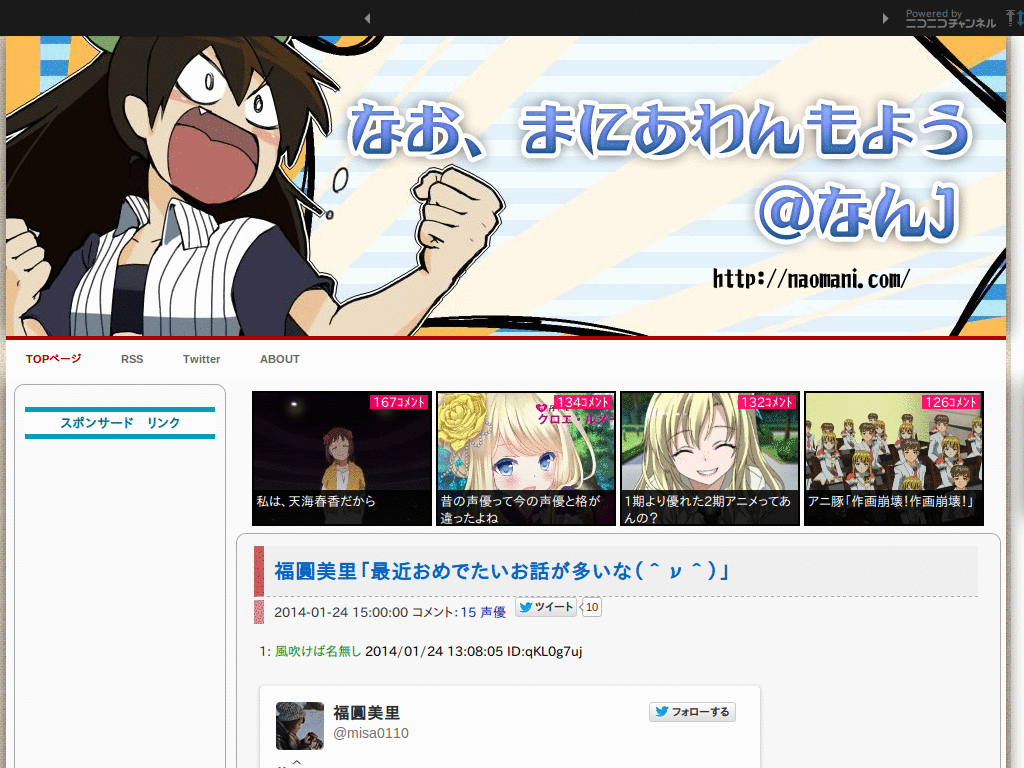Image resolution: width=1024 pixels, height=768 pixels.
Task: Open thumbnail 昔の声優って今の声優と格が違ったよね
Action: [x=526, y=458]
